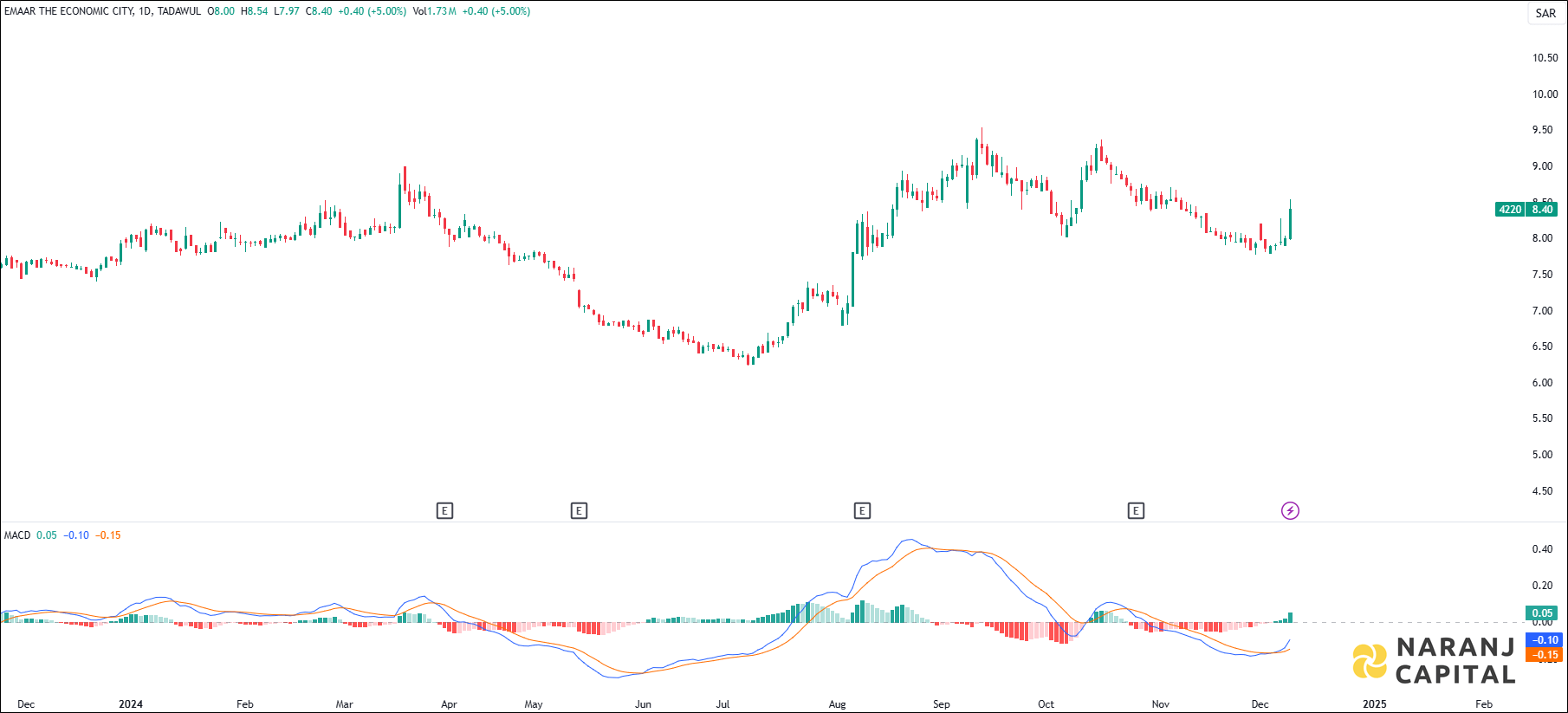Click the Apr label on time axis
The width and height of the screenshot is (1568, 713).
pyautogui.click(x=449, y=704)
